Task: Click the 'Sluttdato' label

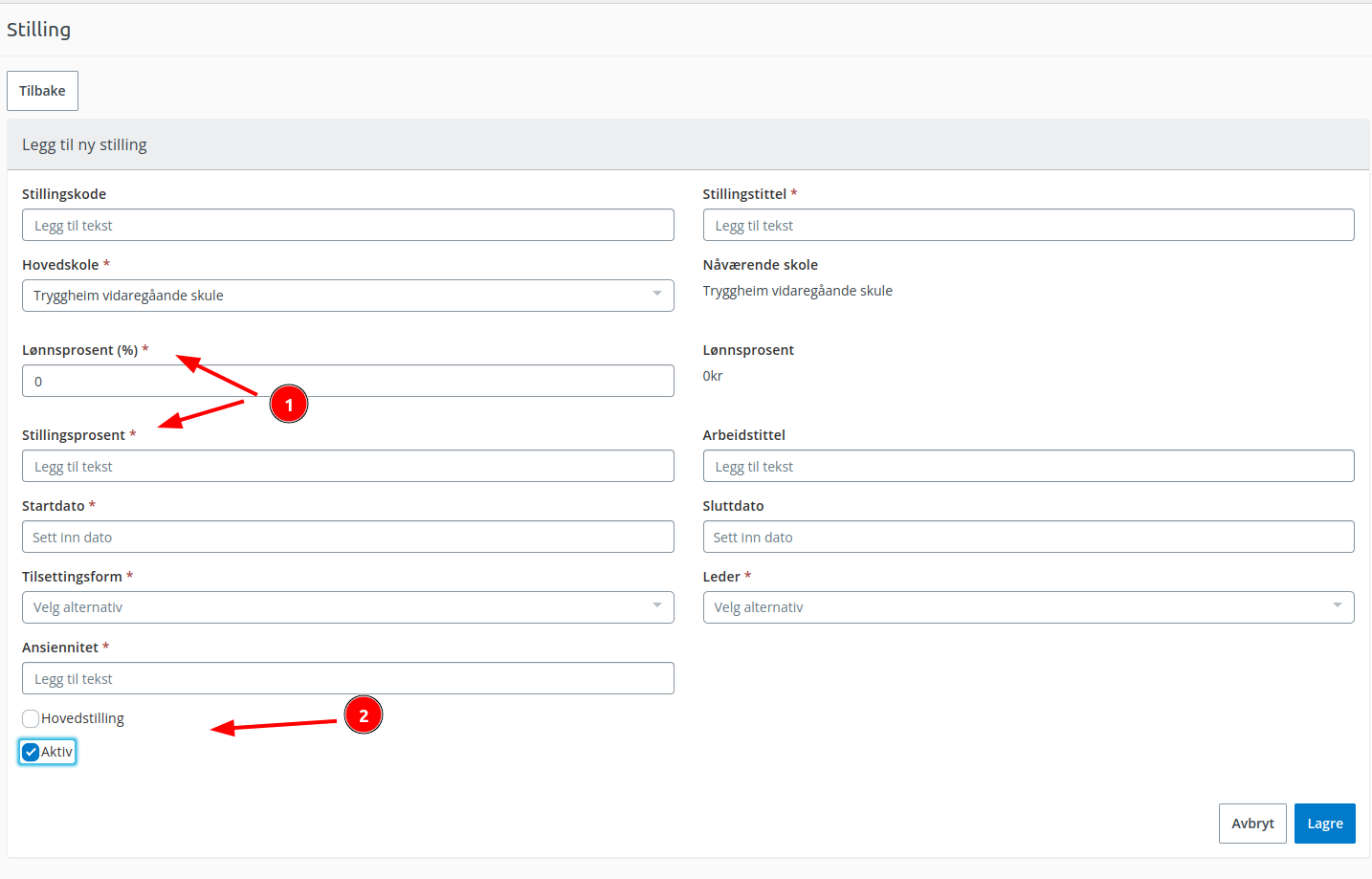Action: 734,506
